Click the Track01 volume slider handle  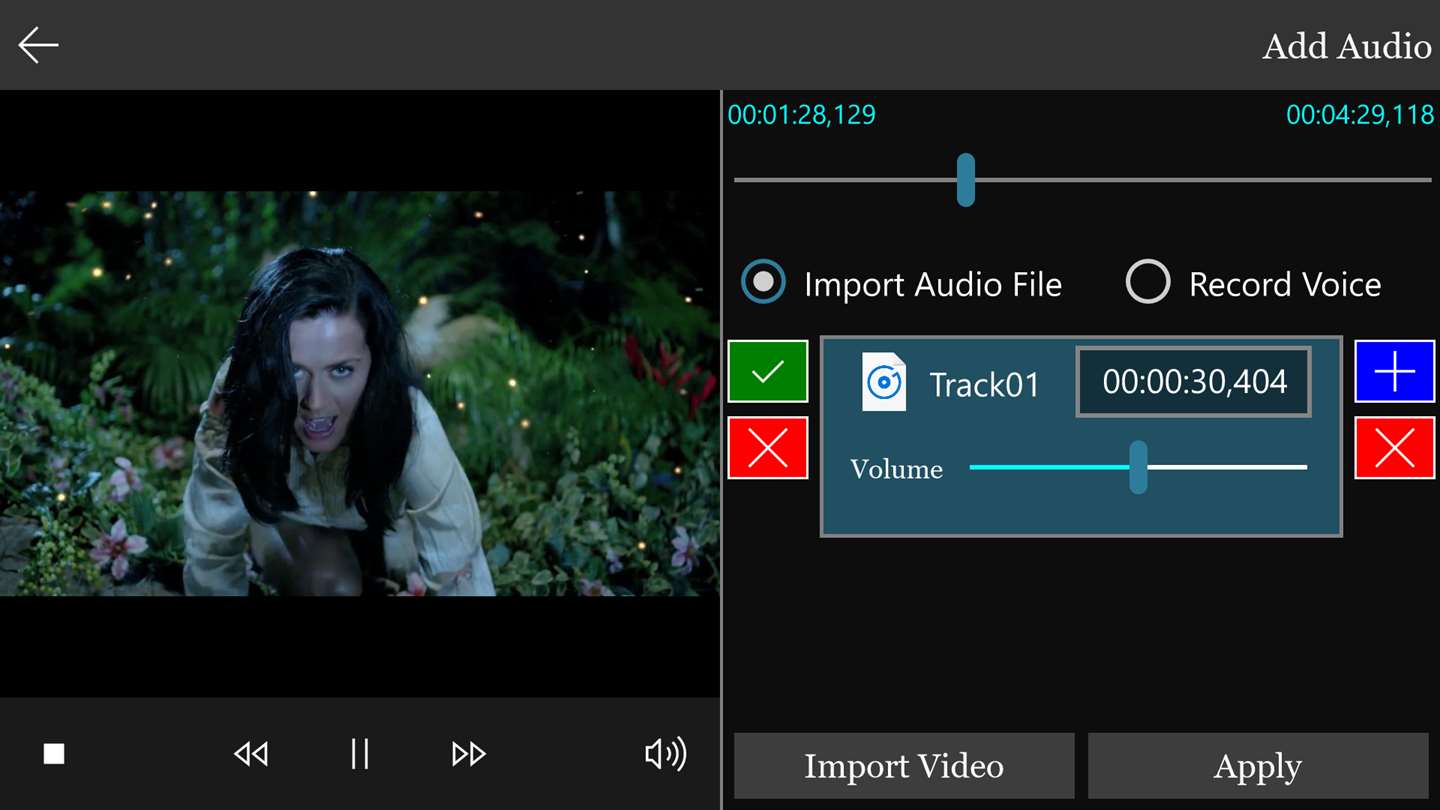(1138, 467)
